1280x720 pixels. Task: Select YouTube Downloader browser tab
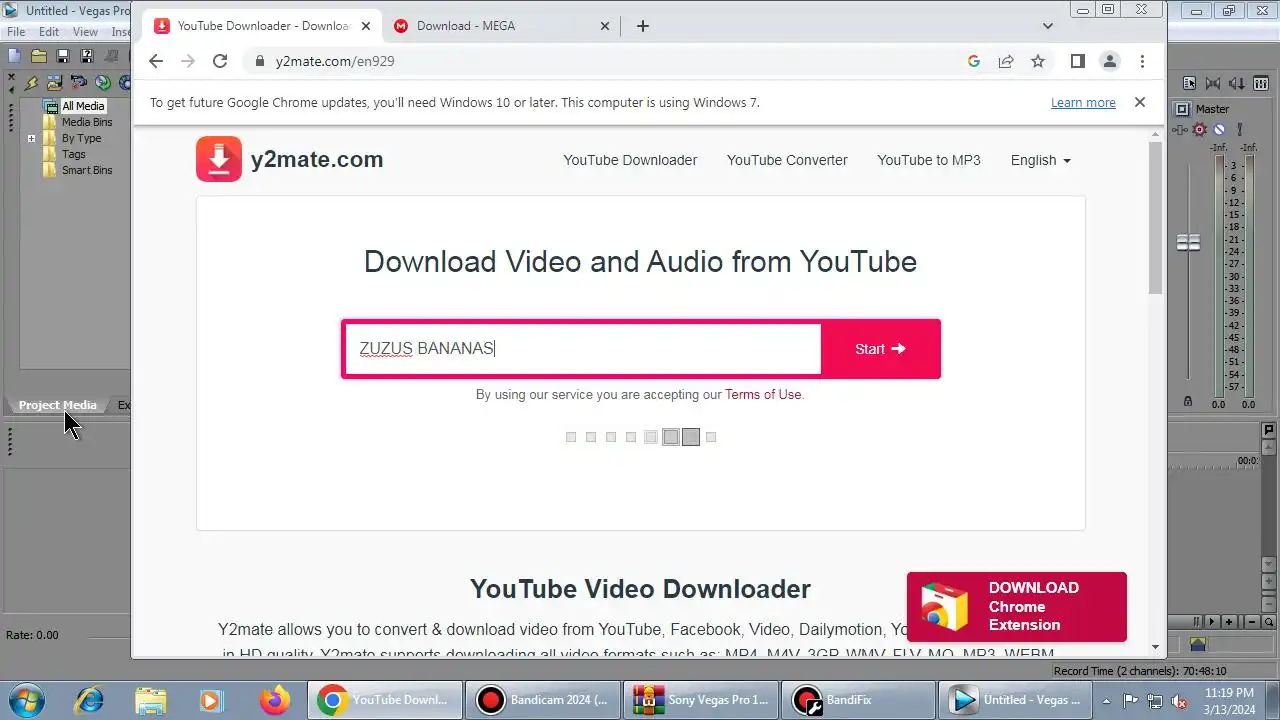[262, 26]
